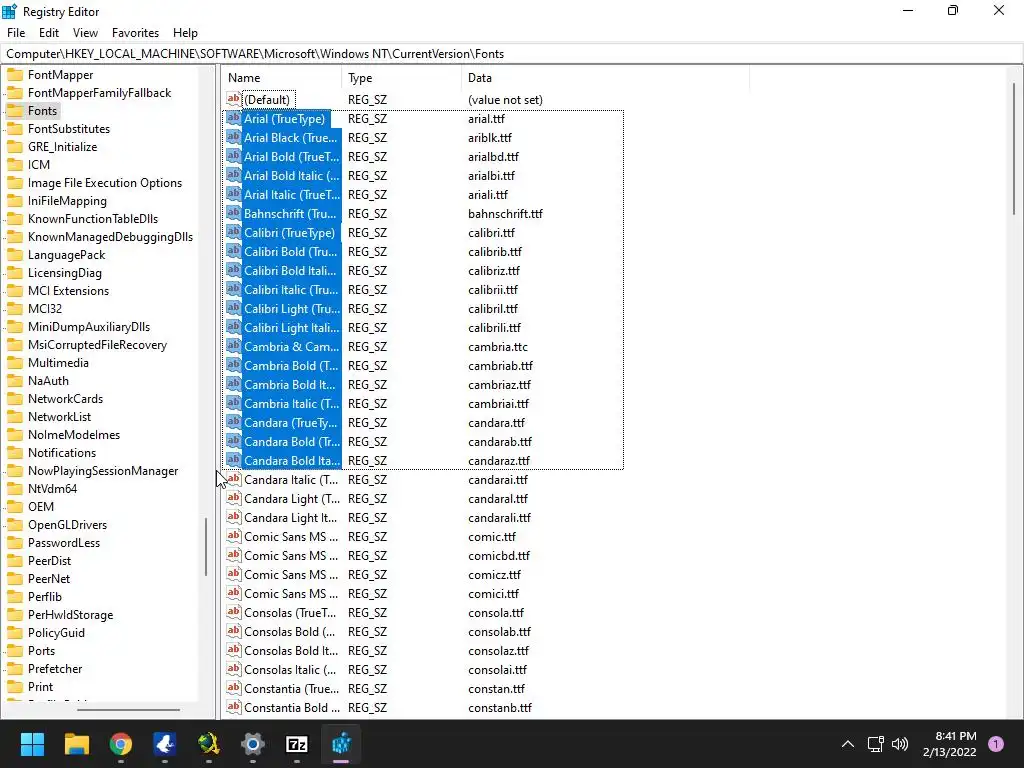Select the IniFileMapping key
Viewport: 1024px width, 768px height.
tap(67, 200)
